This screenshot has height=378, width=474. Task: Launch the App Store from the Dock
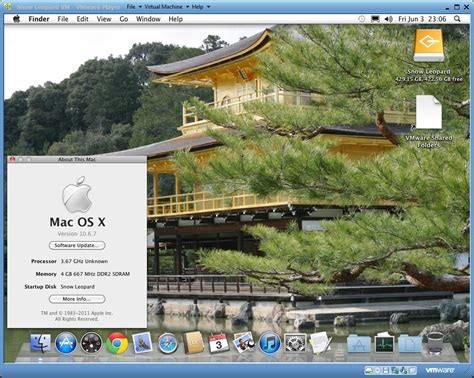pyautogui.click(x=66, y=343)
